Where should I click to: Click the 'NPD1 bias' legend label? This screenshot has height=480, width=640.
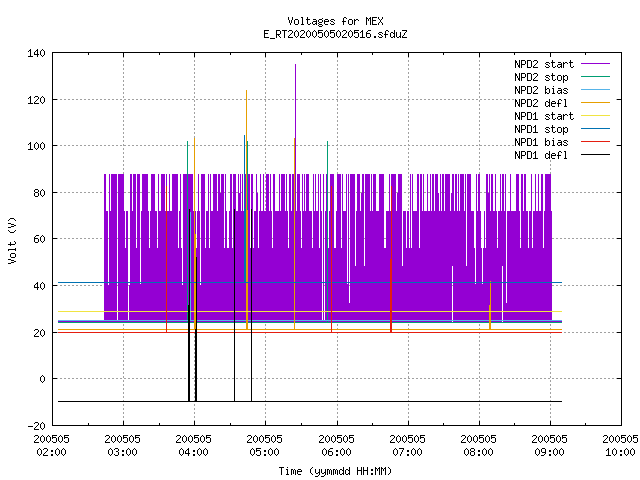point(541,142)
